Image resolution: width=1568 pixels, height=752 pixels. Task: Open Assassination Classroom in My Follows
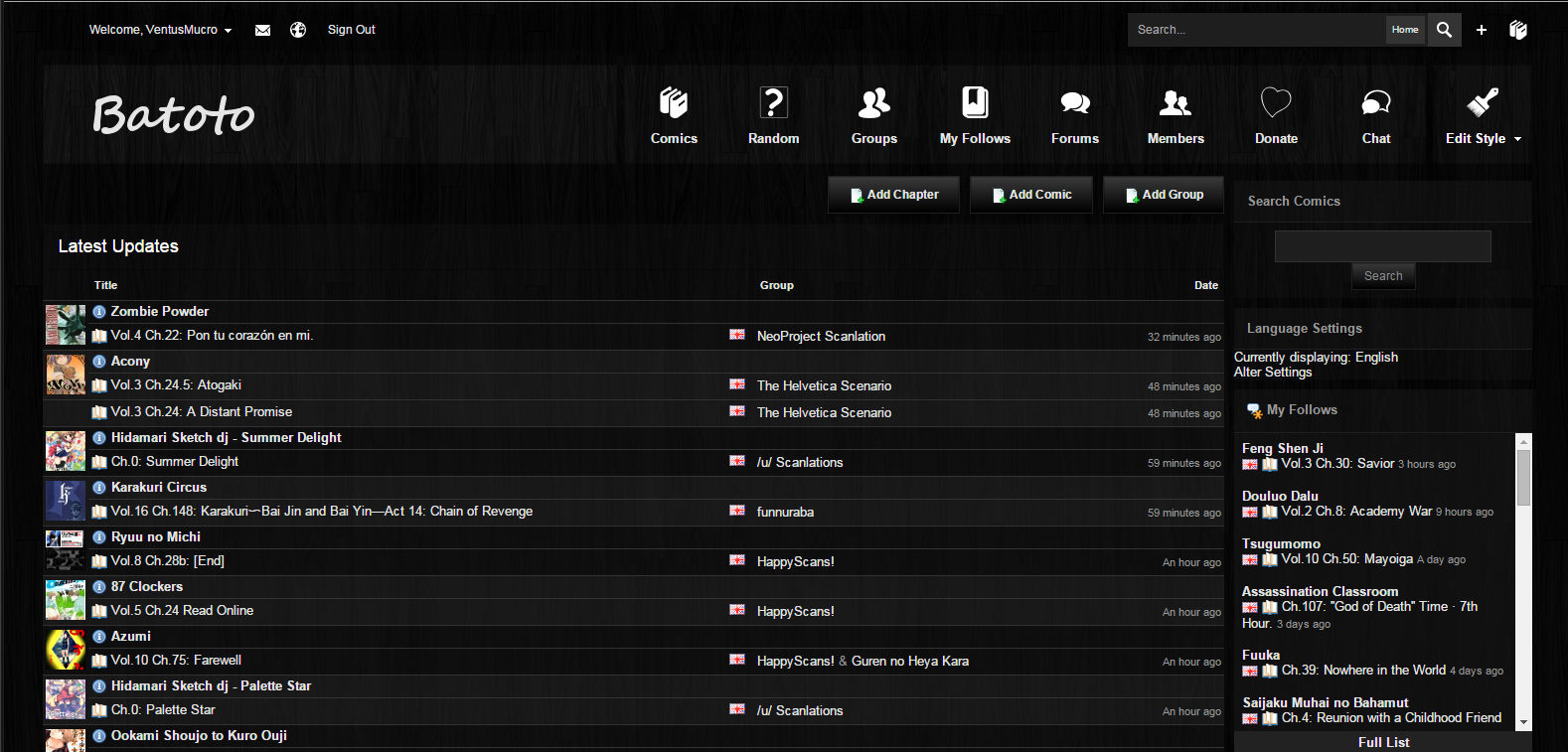[1320, 592]
